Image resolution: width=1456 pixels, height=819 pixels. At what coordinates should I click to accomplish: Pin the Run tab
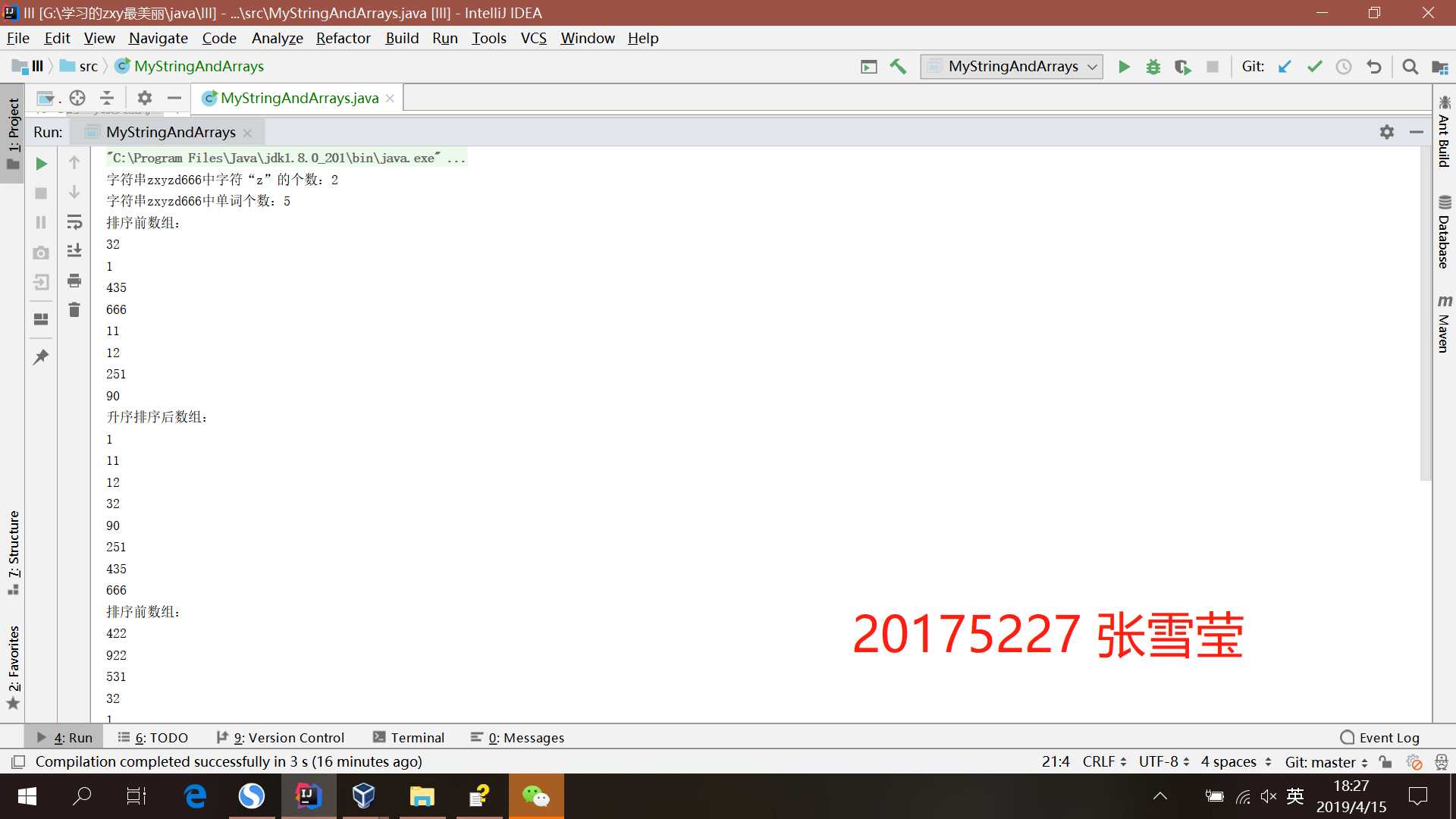coord(42,356)
